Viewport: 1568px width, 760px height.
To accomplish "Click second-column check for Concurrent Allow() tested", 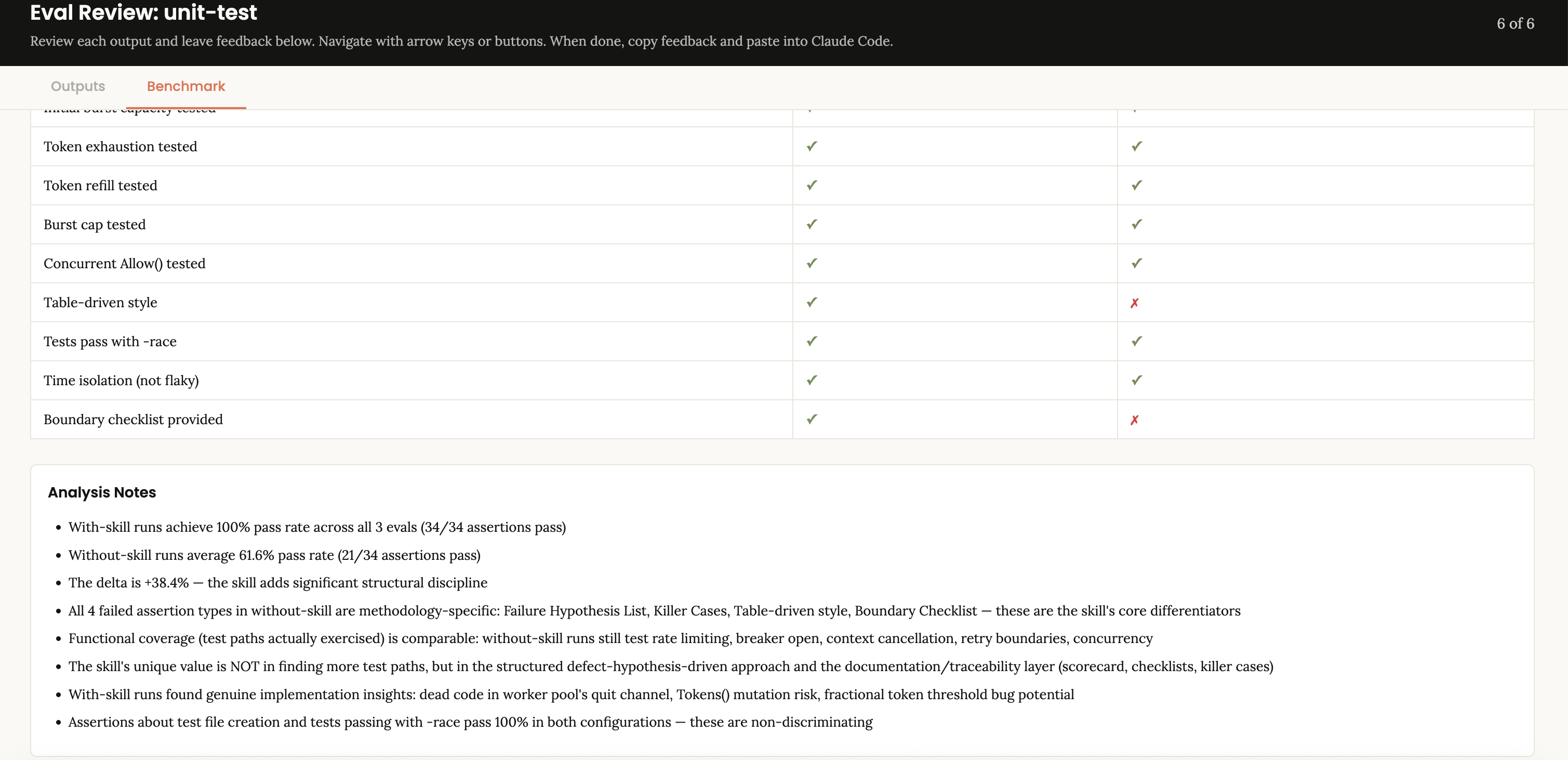I will tap(1136, 263).
